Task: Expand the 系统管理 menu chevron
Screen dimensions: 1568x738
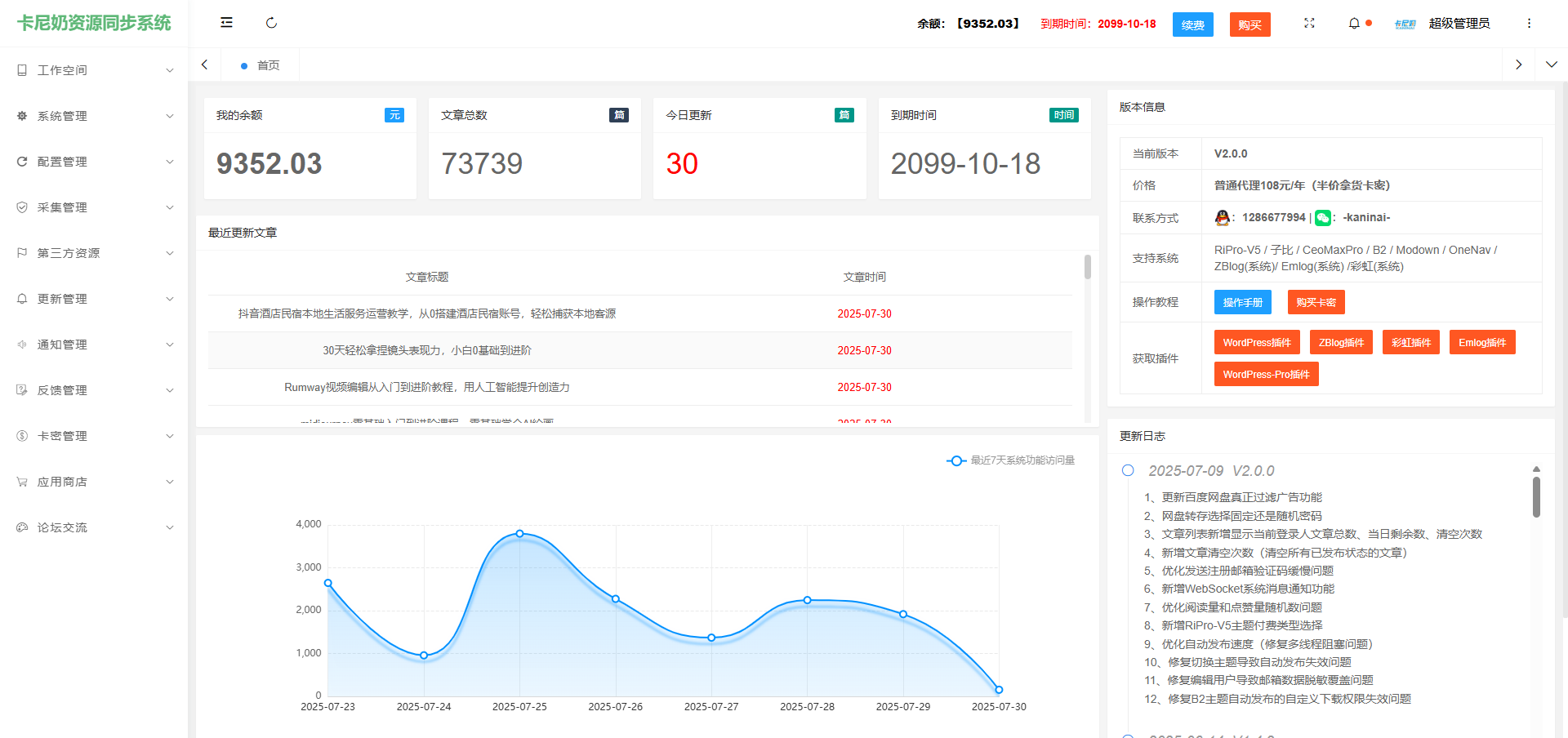Action: pos(170,116)
